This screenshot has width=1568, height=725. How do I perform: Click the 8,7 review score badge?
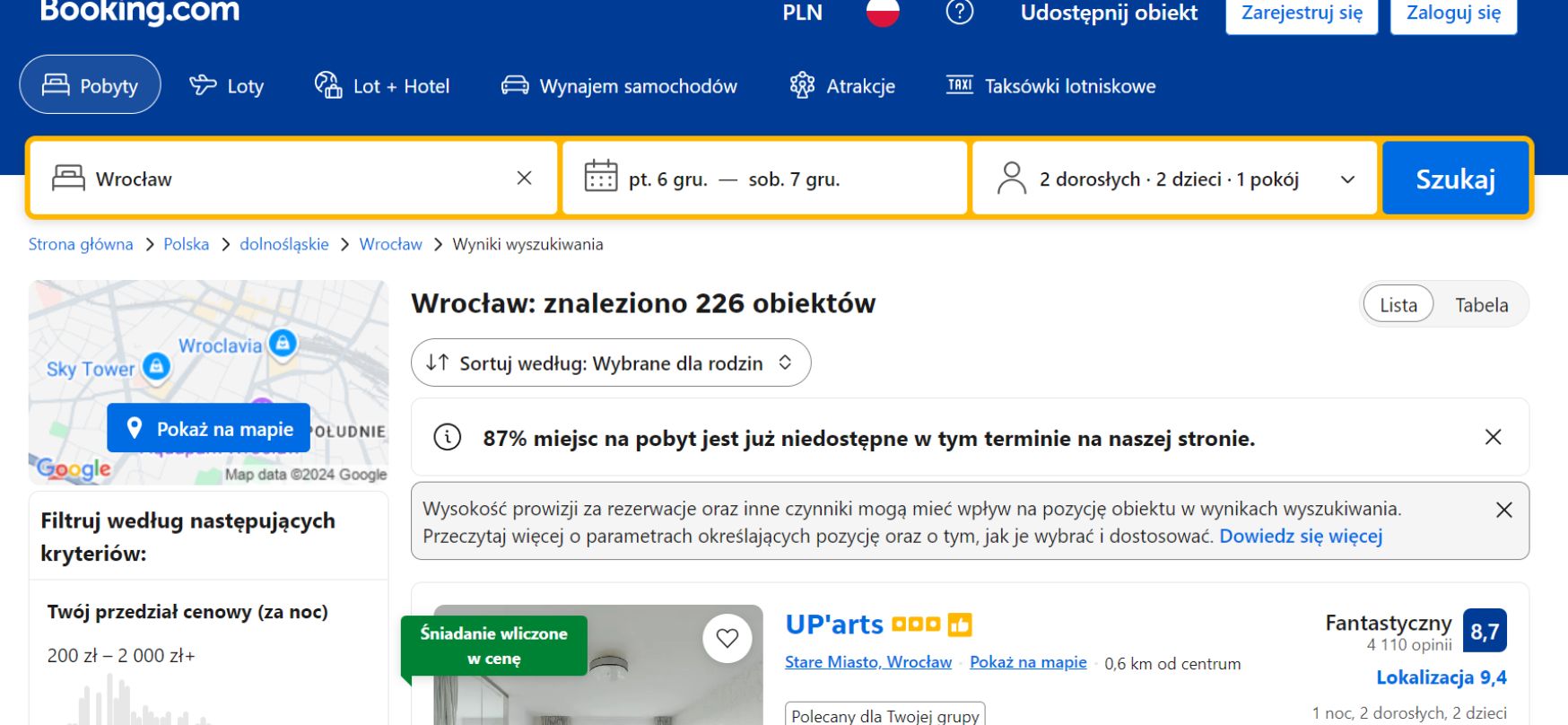tap(1485, 631)
